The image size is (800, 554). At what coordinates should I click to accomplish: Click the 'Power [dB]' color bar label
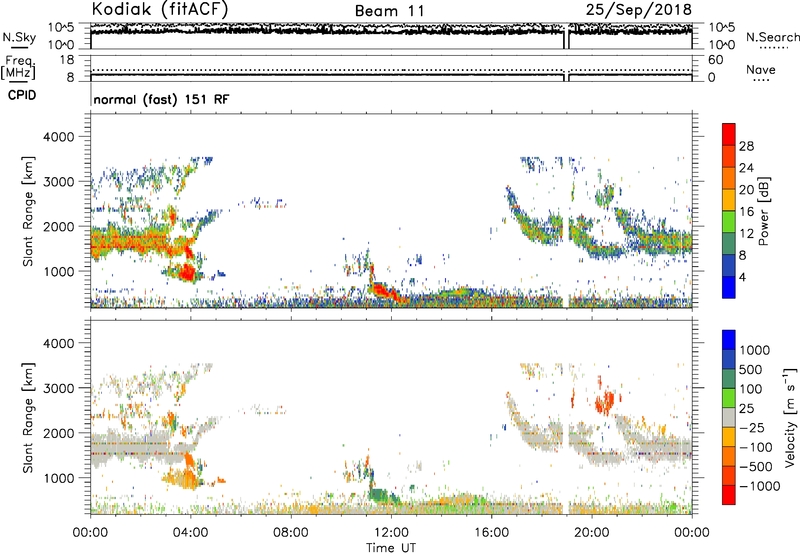[763, 211]
